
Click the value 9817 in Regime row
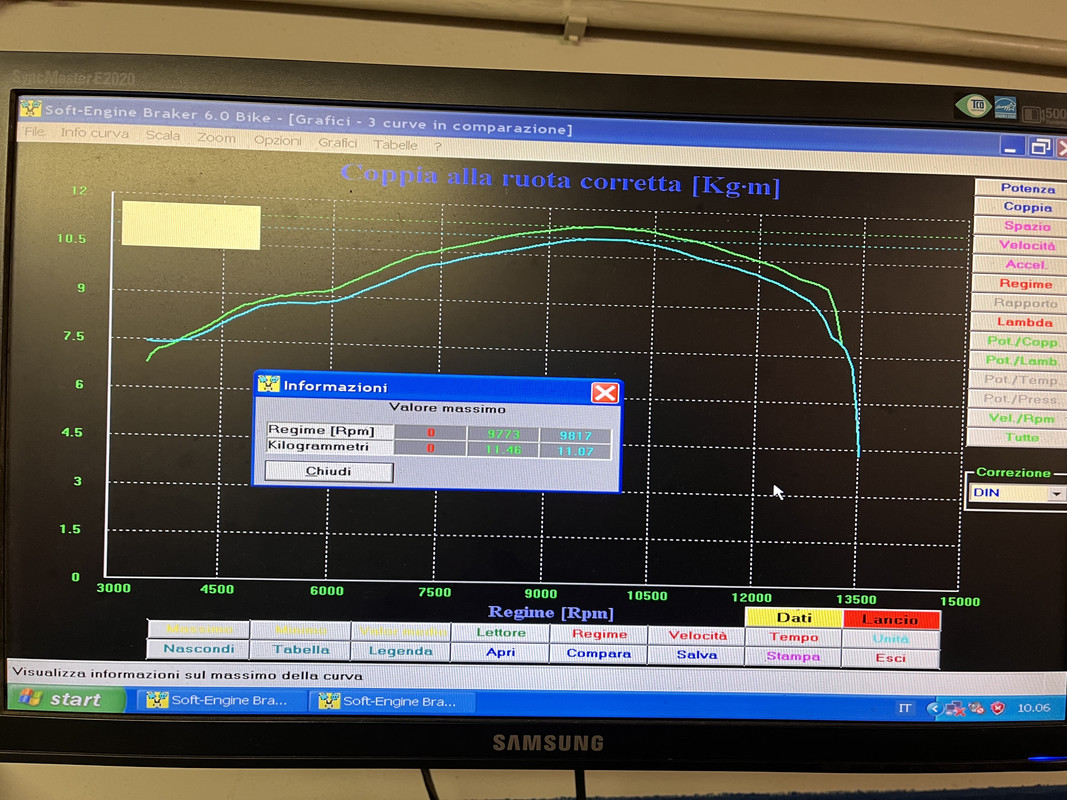[x=576, y=435]
